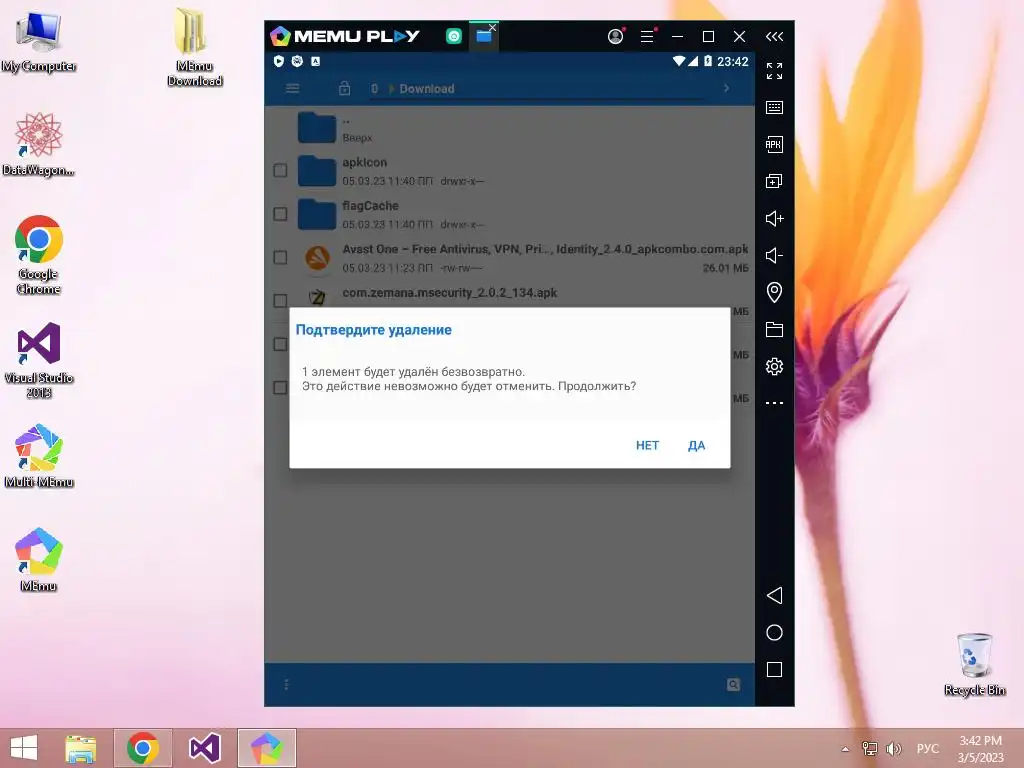Open MEmu settings gear icon
The width and height of the screenshot is (1024, 768).
[775, 366]
